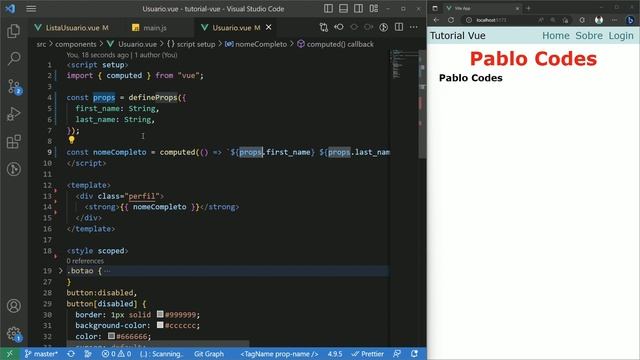Viewport: 640px width, 360px height.
Task: Toggle the secondary side bar layout icon
Action: (358, 9)
